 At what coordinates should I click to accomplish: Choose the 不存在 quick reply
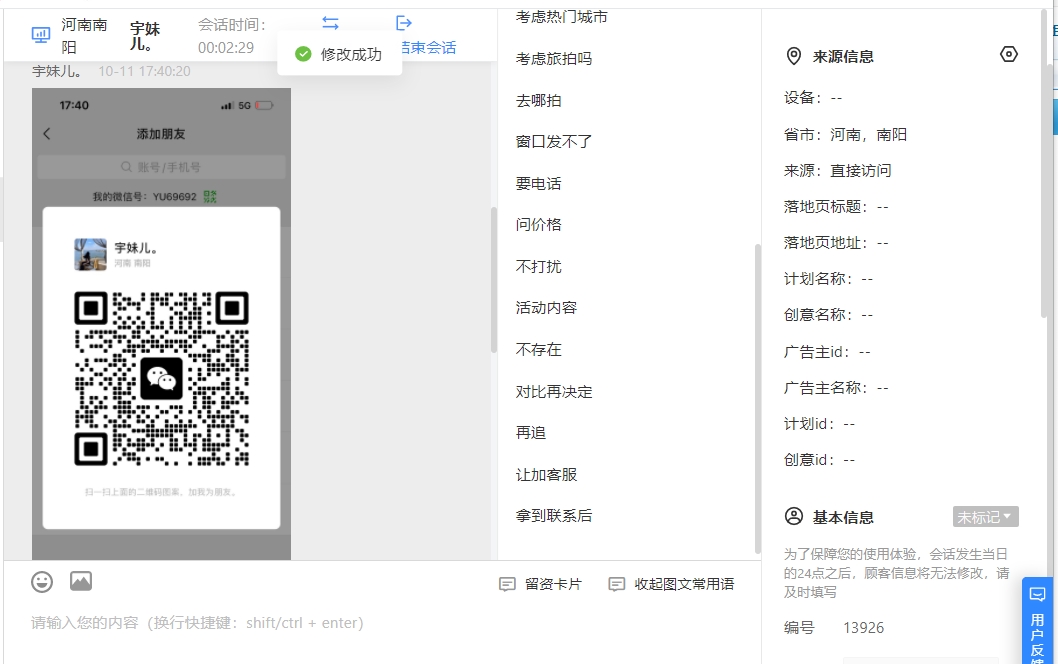pos(538,350)
